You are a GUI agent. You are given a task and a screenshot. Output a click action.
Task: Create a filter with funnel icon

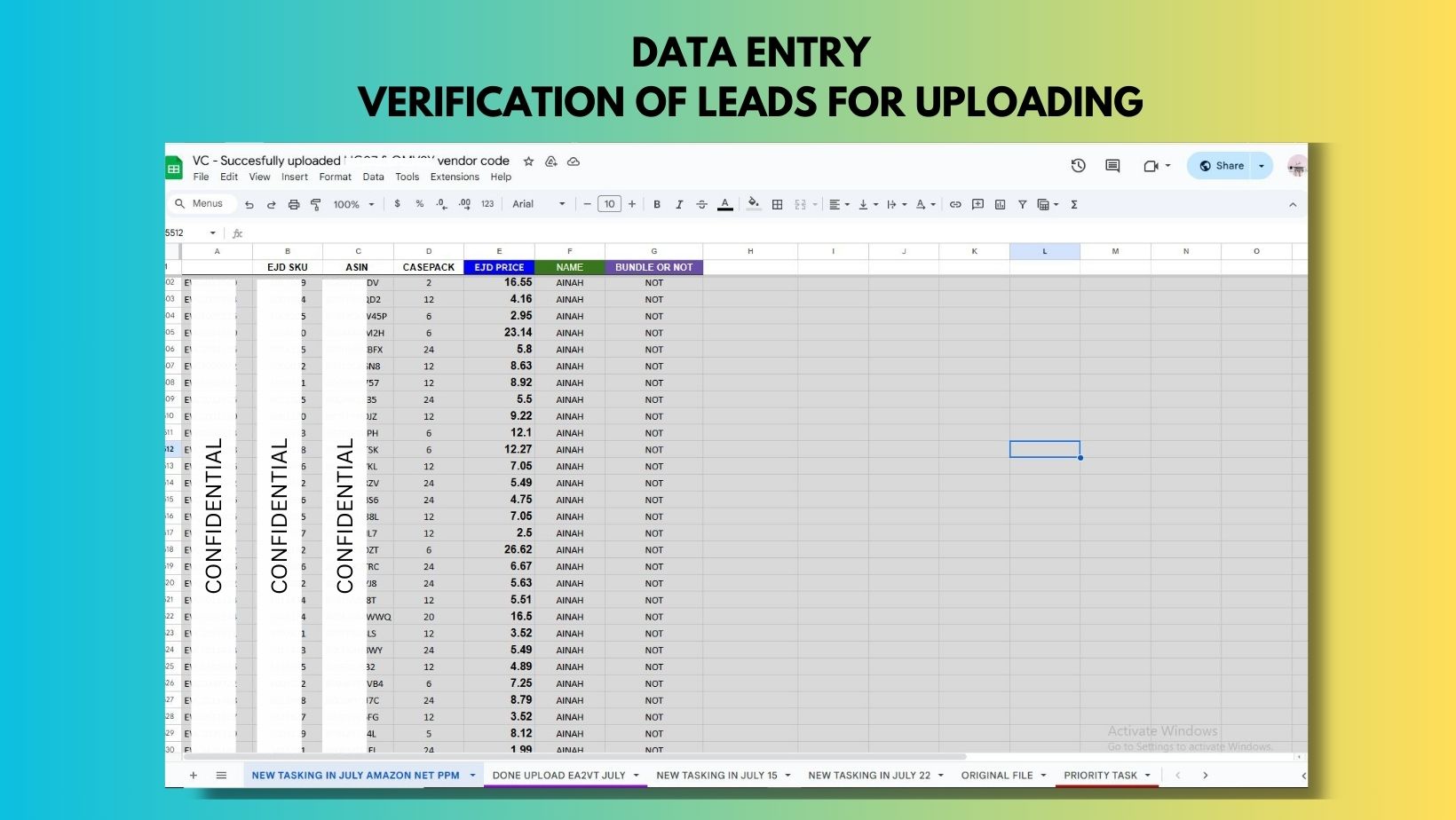pos(1022,204)
